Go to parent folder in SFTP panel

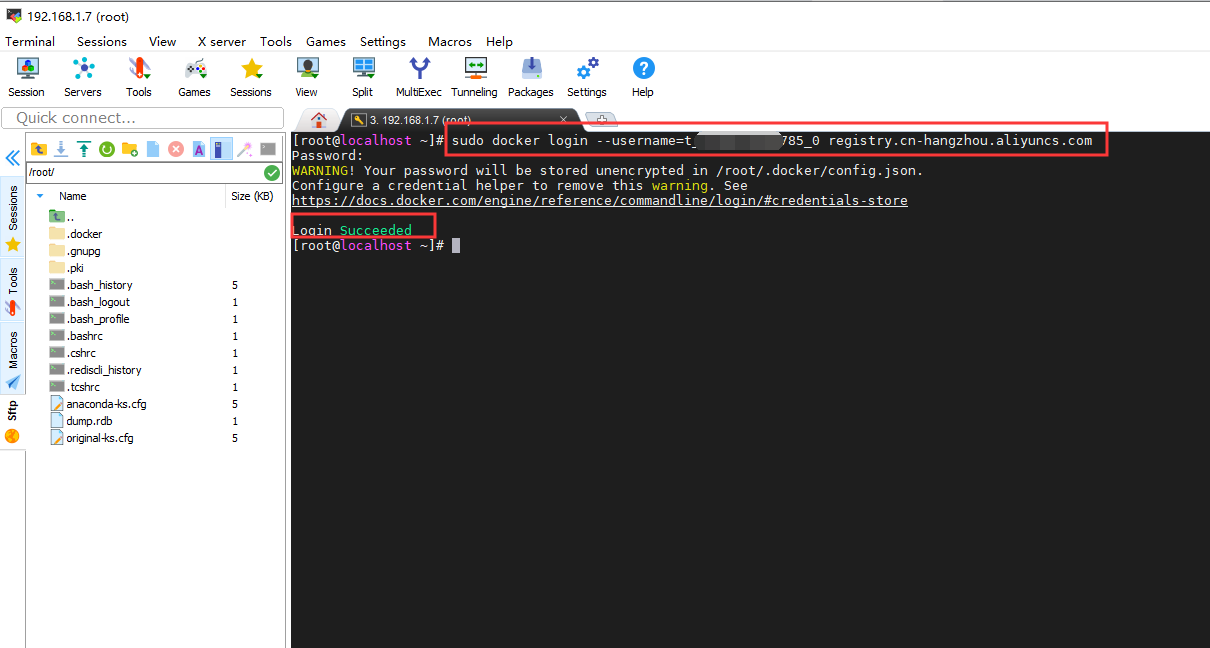pyautogui.click(x=39, y=149)
